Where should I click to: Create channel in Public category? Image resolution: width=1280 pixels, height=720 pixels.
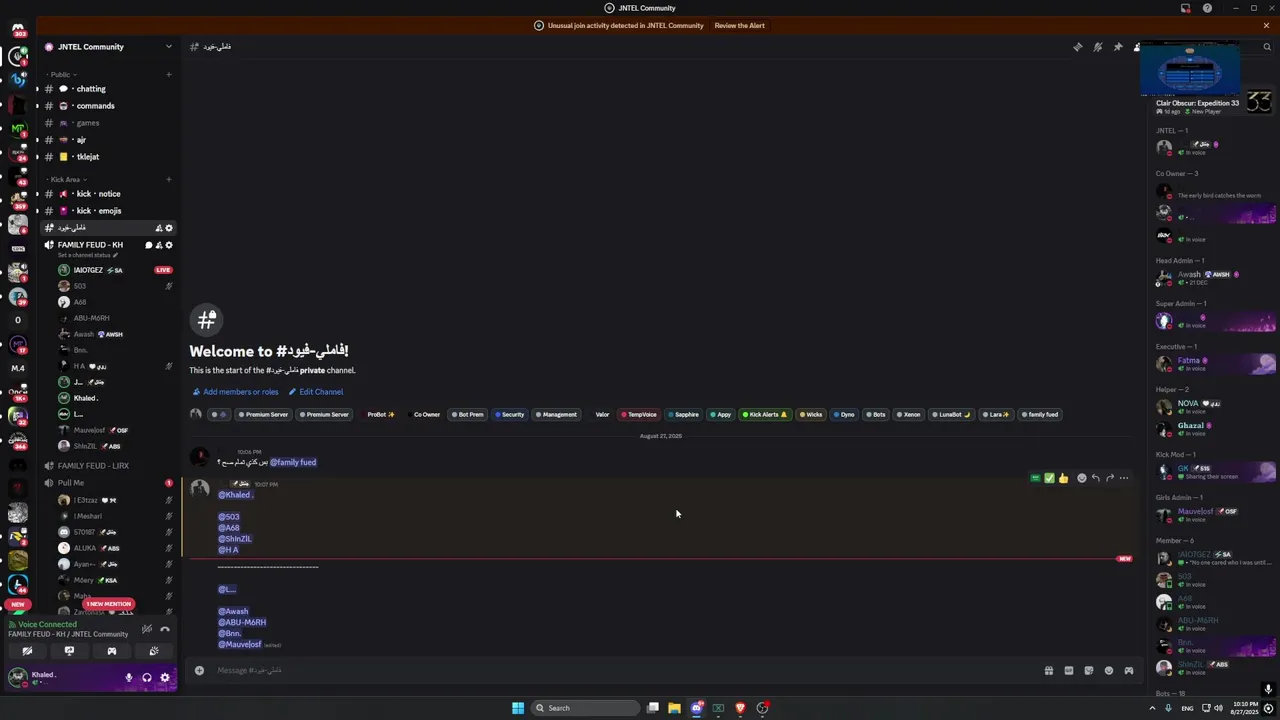(x=168, y=74)
